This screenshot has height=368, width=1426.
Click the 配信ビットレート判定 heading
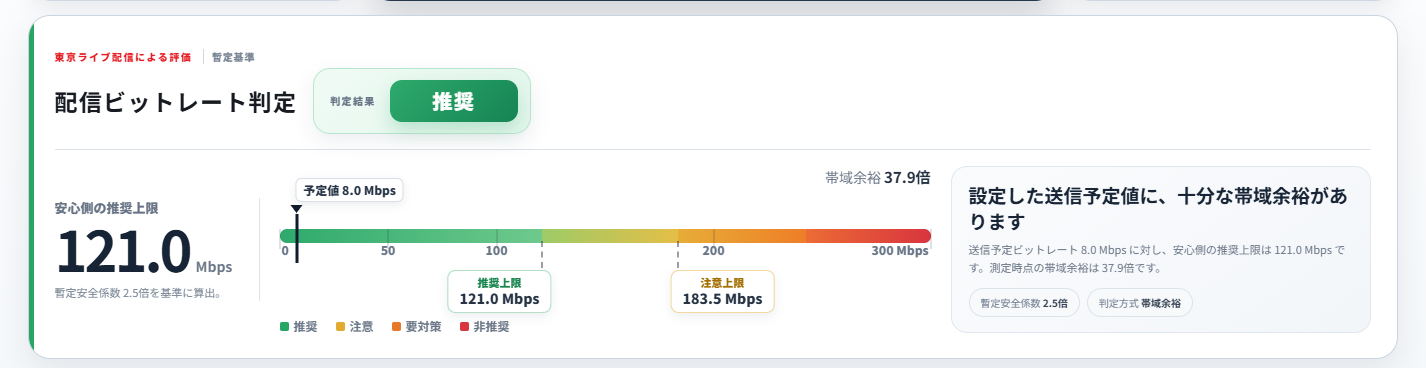176,102
